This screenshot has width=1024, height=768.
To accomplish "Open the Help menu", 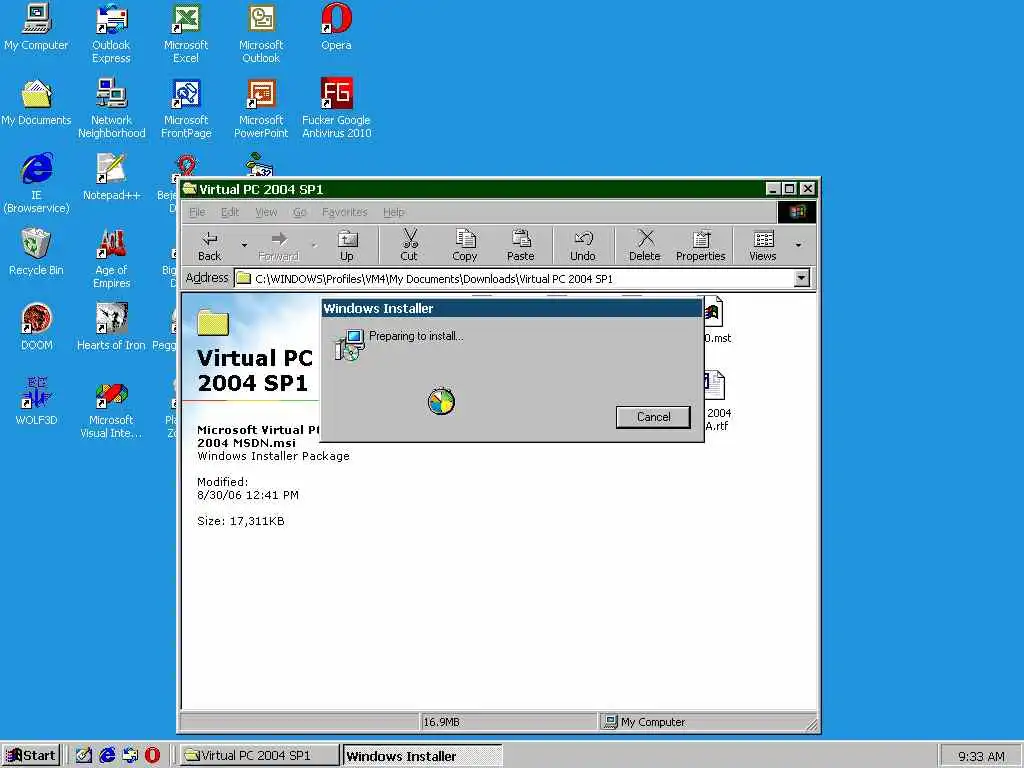I will click(394, 212).
